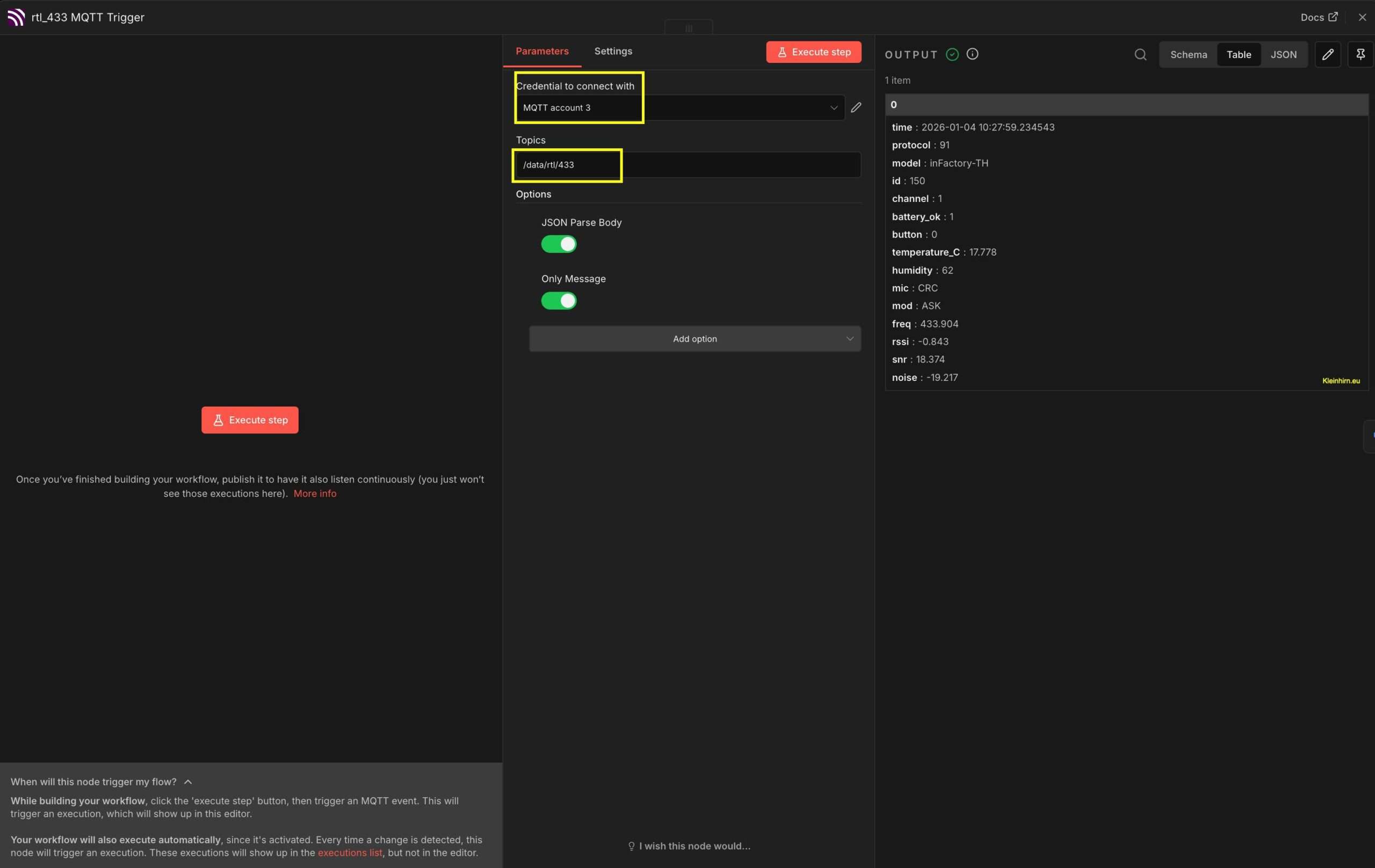The height and width of the screenshot is (868, 1375).
Task: Turn off the Only Message toggle
Action: 559,301
